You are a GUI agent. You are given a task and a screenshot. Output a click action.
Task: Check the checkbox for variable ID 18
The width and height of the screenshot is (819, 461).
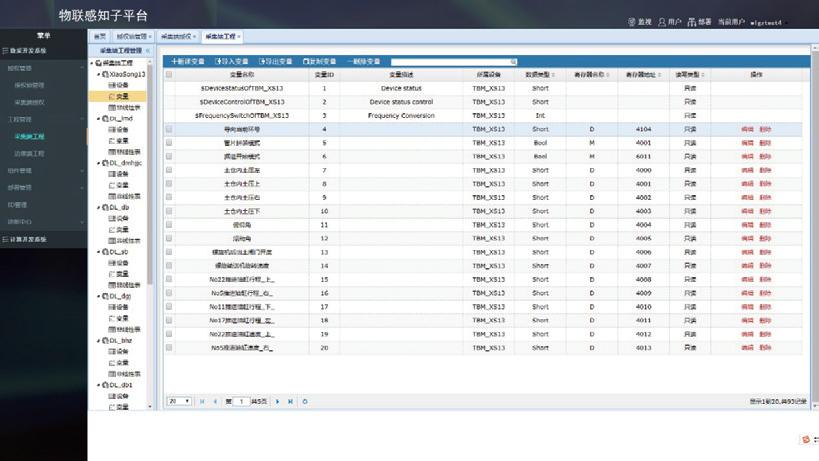point(169,320)
